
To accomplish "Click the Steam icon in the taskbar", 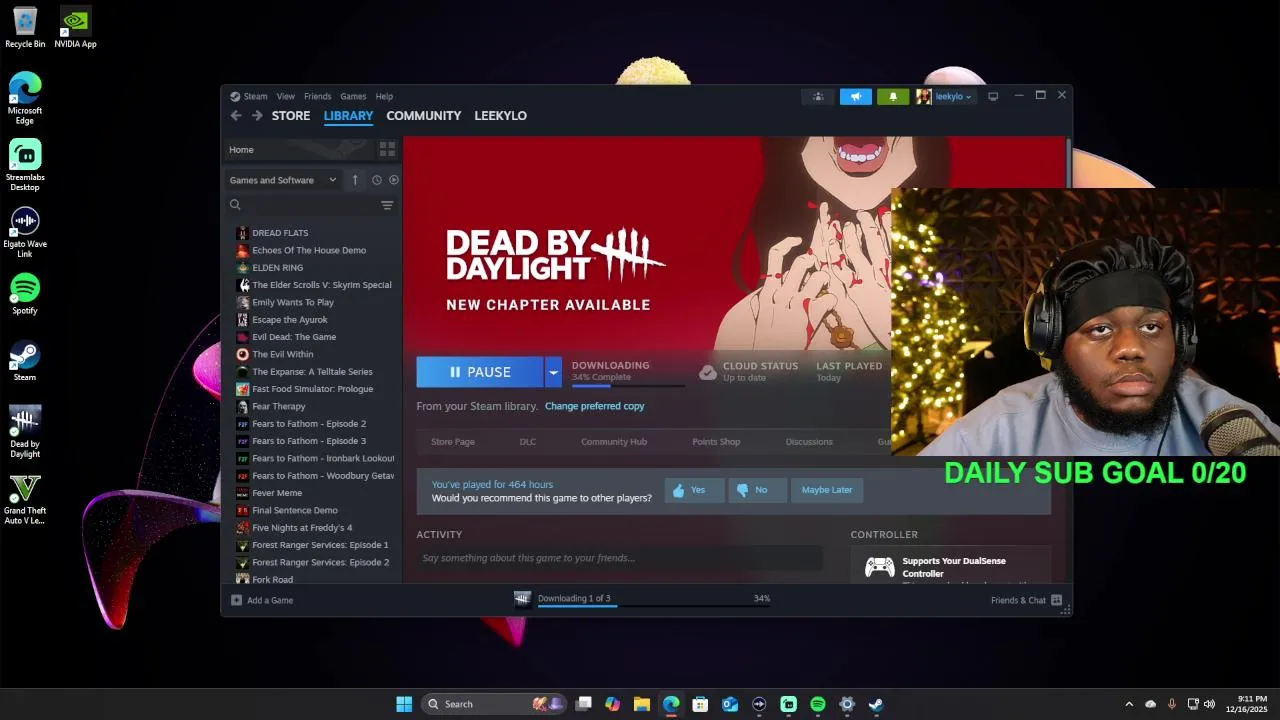I will [876, 704].
